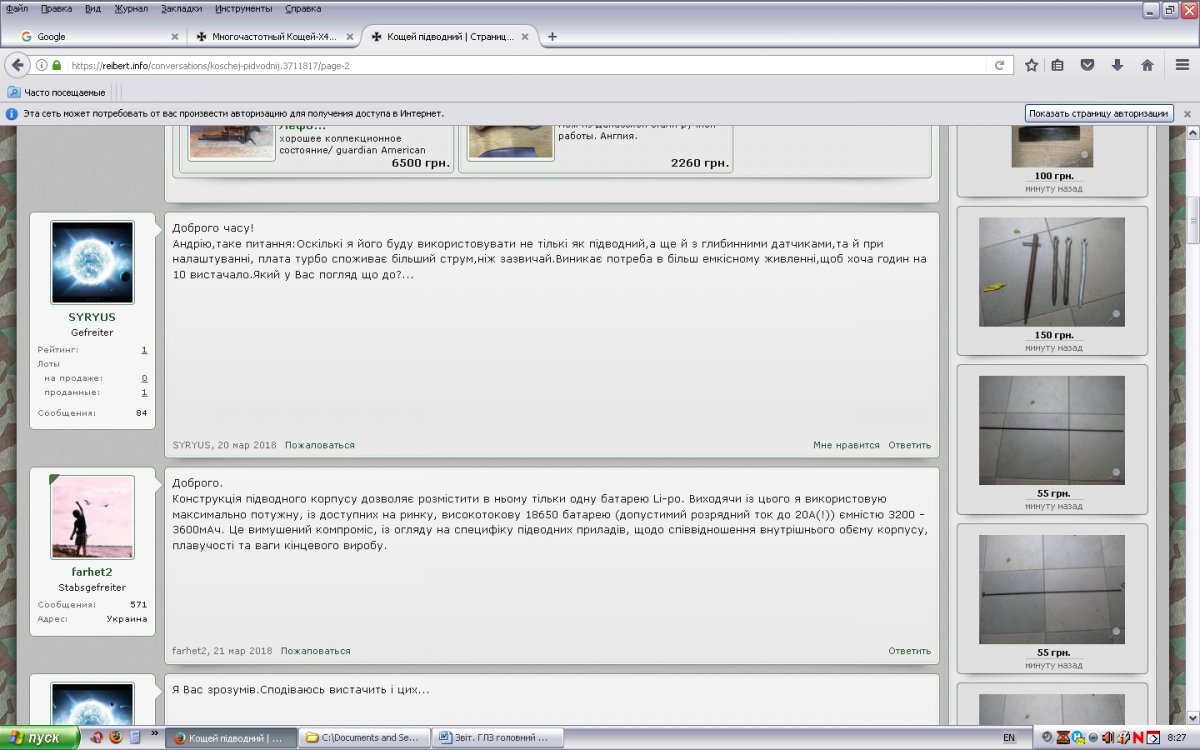Open the Справка menu
Viewport: 1200px width, 750px height.
coord(303,8)
